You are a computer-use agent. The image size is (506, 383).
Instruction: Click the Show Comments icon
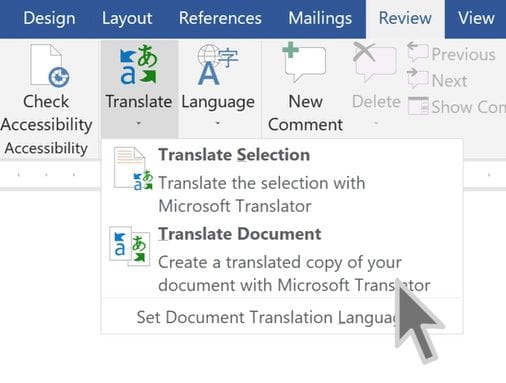418,106
